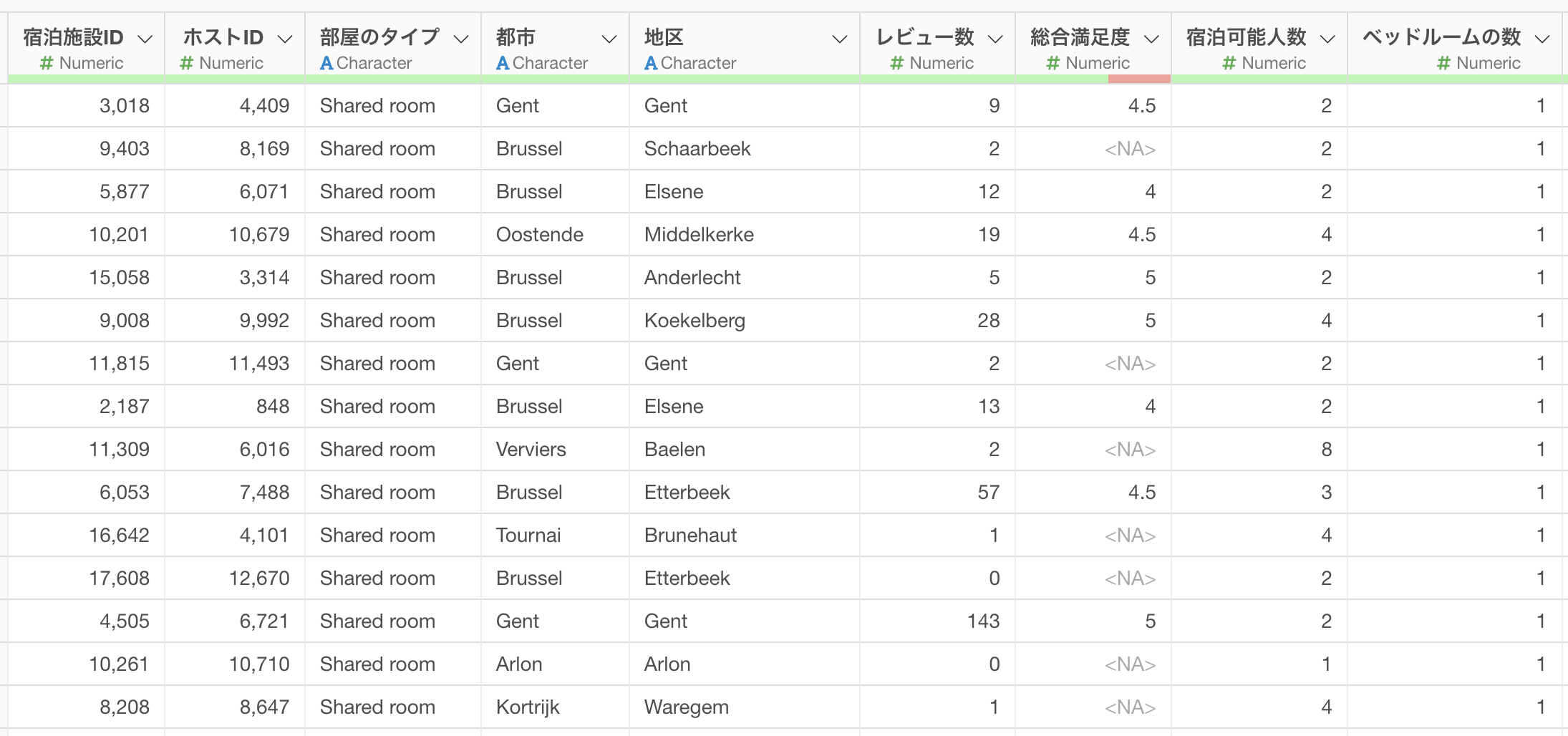Open the 宿泊施設ID column dropdown menu
The width and height of the screenshot is (1568, 736).
145,39
